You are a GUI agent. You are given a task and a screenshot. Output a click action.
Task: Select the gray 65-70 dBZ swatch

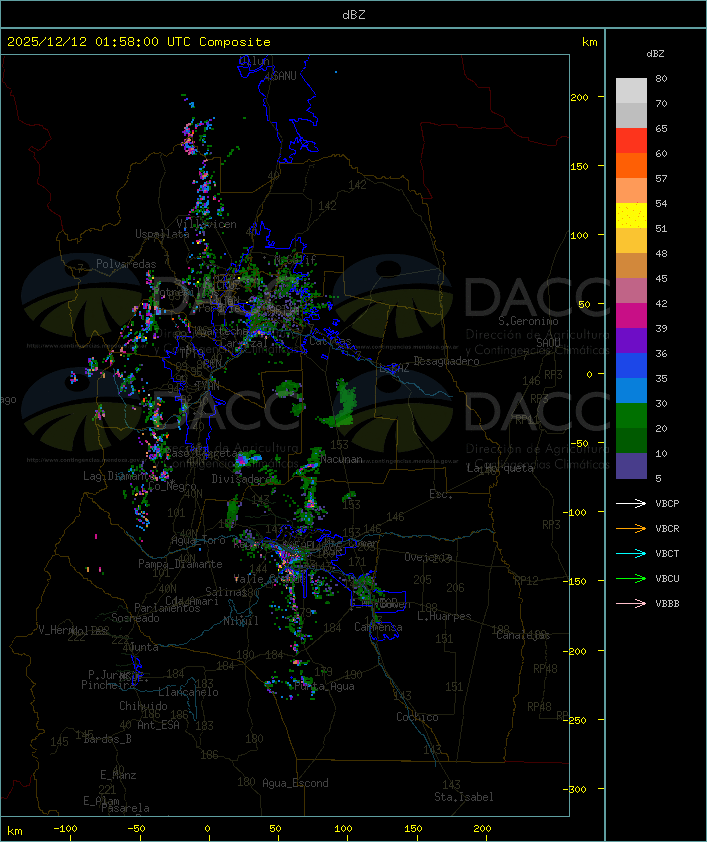(x=631, y=115)
